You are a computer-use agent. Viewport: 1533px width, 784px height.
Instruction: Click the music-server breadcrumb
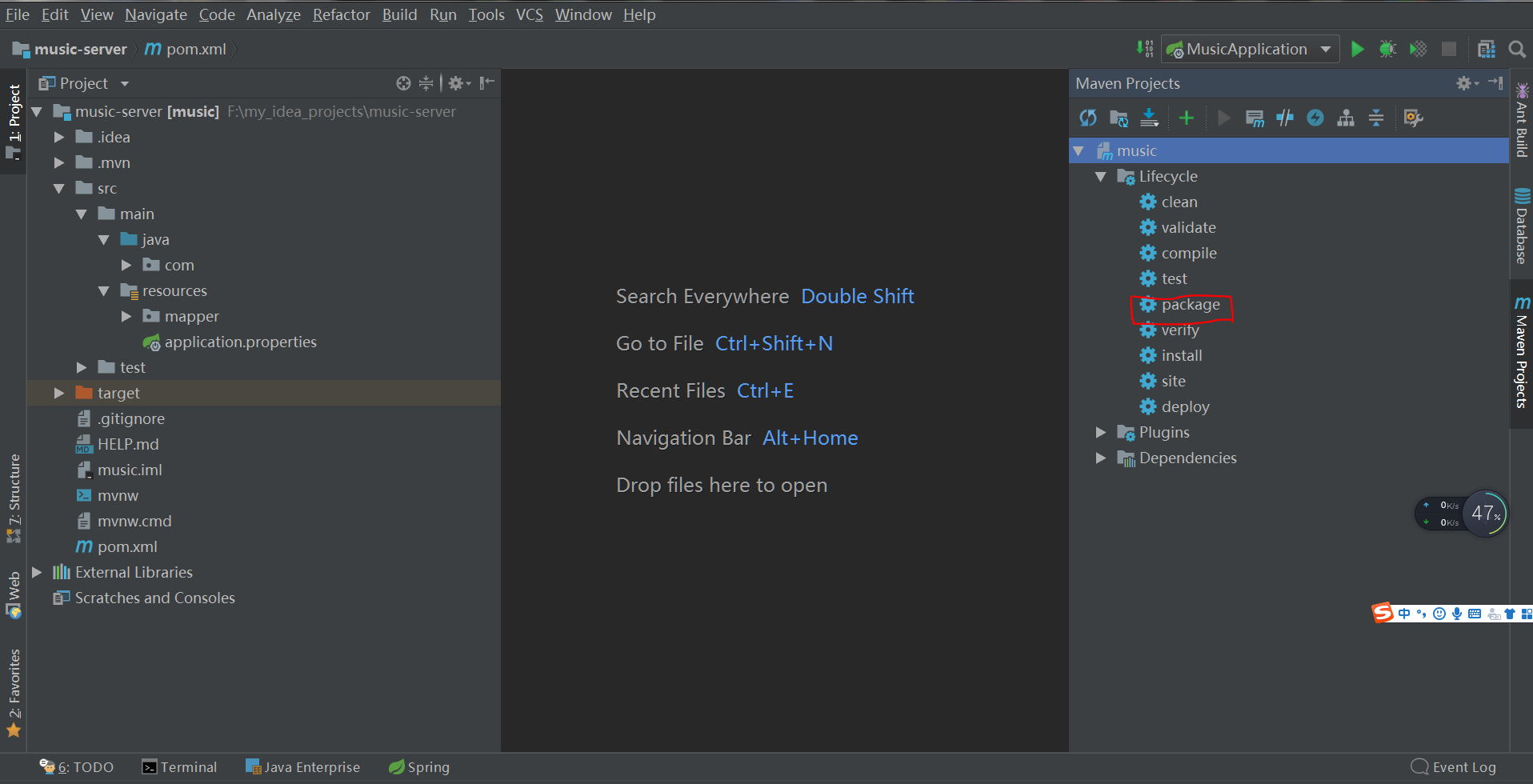[70, 50]
